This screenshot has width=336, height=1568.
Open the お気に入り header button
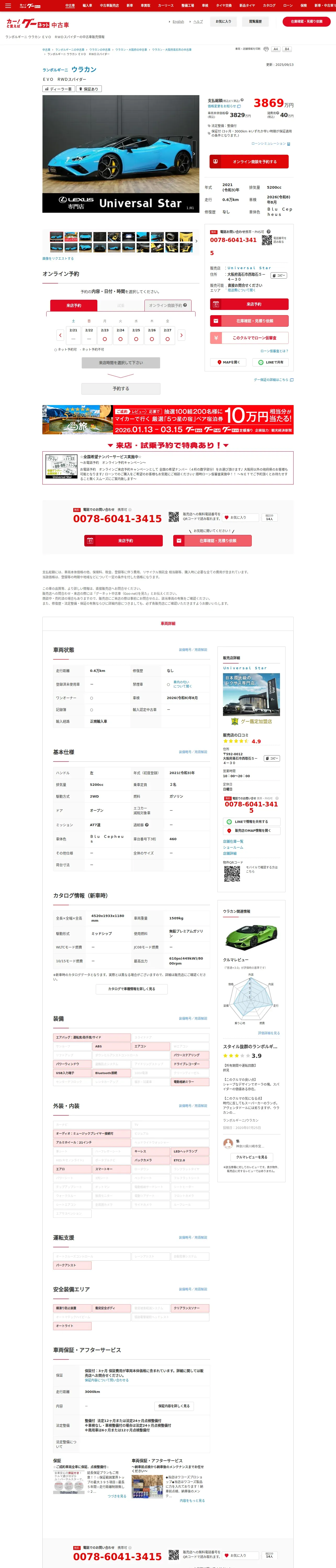point(224,21)
